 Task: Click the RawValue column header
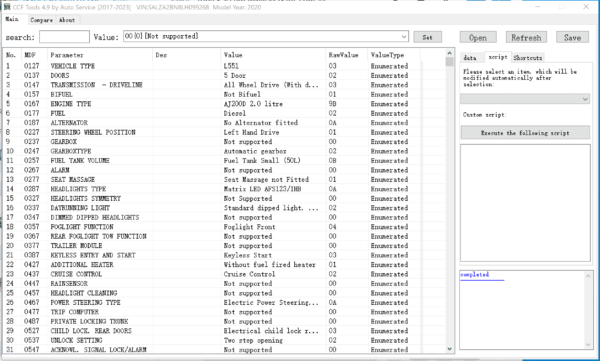pyautogui.click(x=346, y=55)
